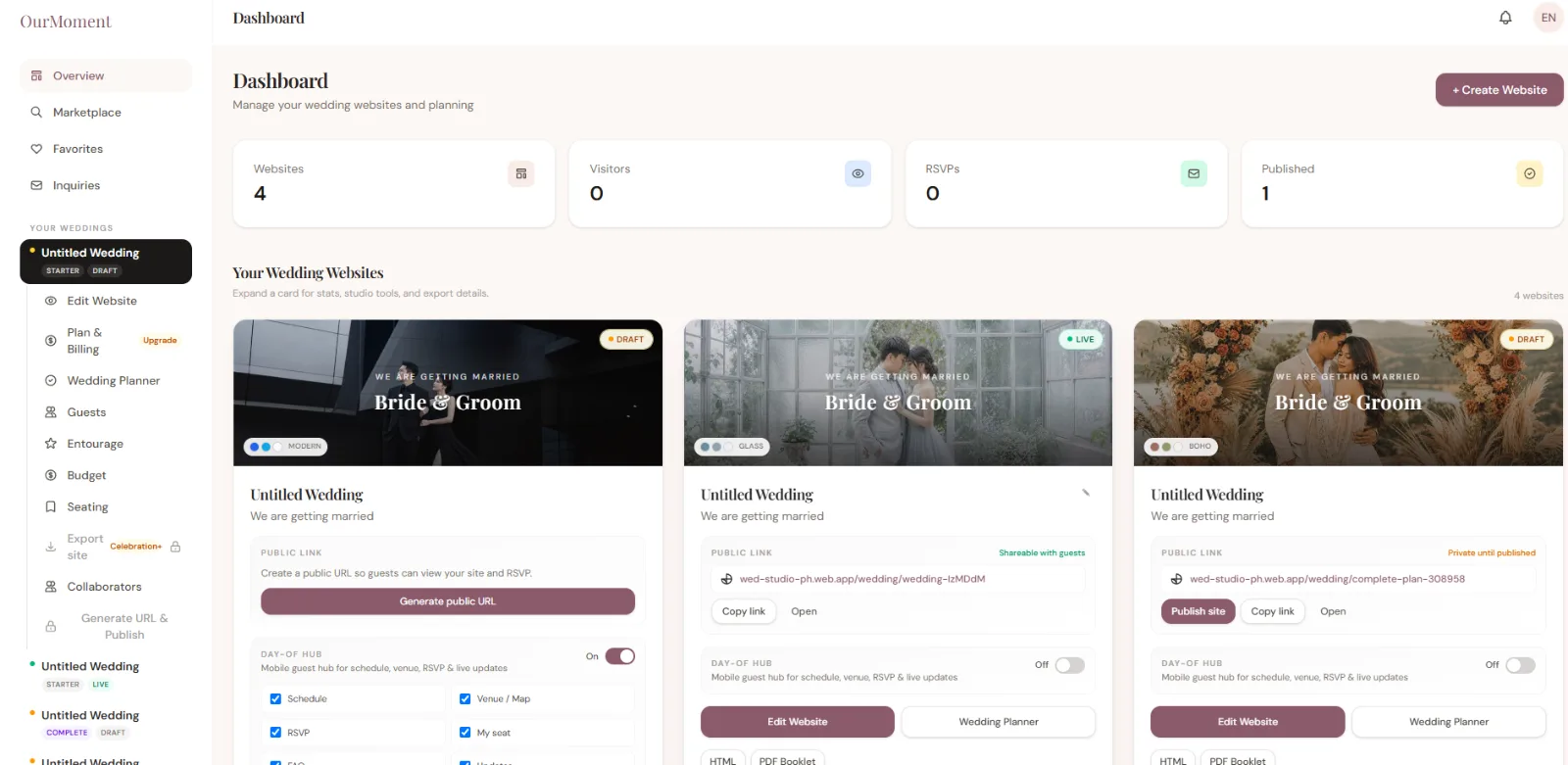Click the Visitors eye stat icon
Viewport: 1568px width, 765px height.
pyautogui.click(x=857, y=173)
